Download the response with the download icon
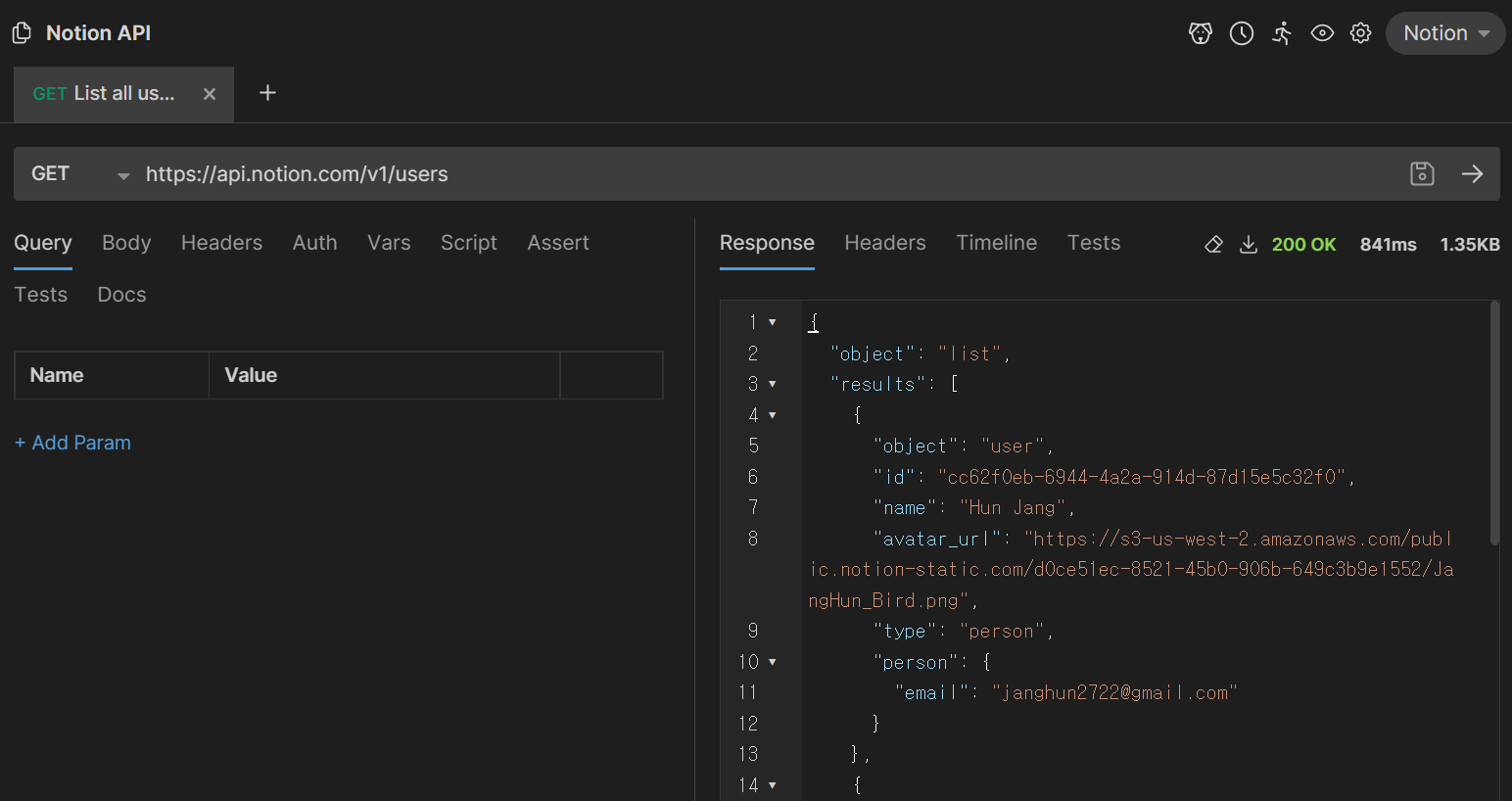Screen dimensions: 1512x801 click(x=1249, y=244)
